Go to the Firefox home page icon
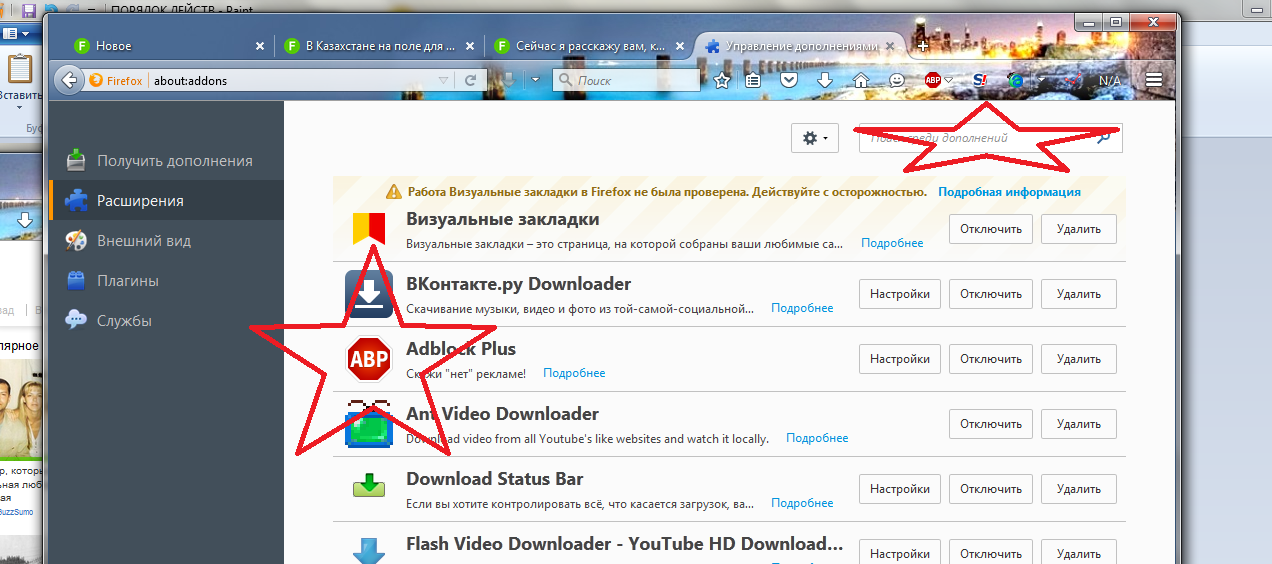1272x564 pixels. click(x=860, y=80)
